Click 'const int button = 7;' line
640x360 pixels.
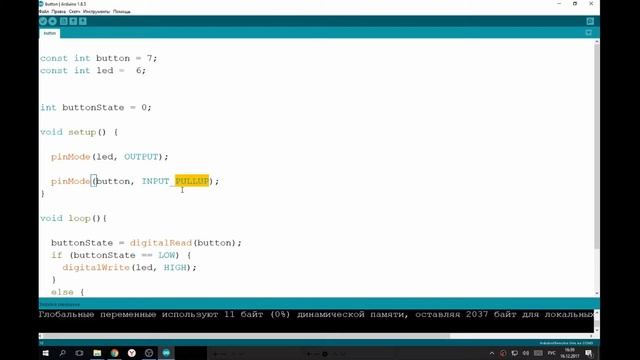[x=98, y=58]
